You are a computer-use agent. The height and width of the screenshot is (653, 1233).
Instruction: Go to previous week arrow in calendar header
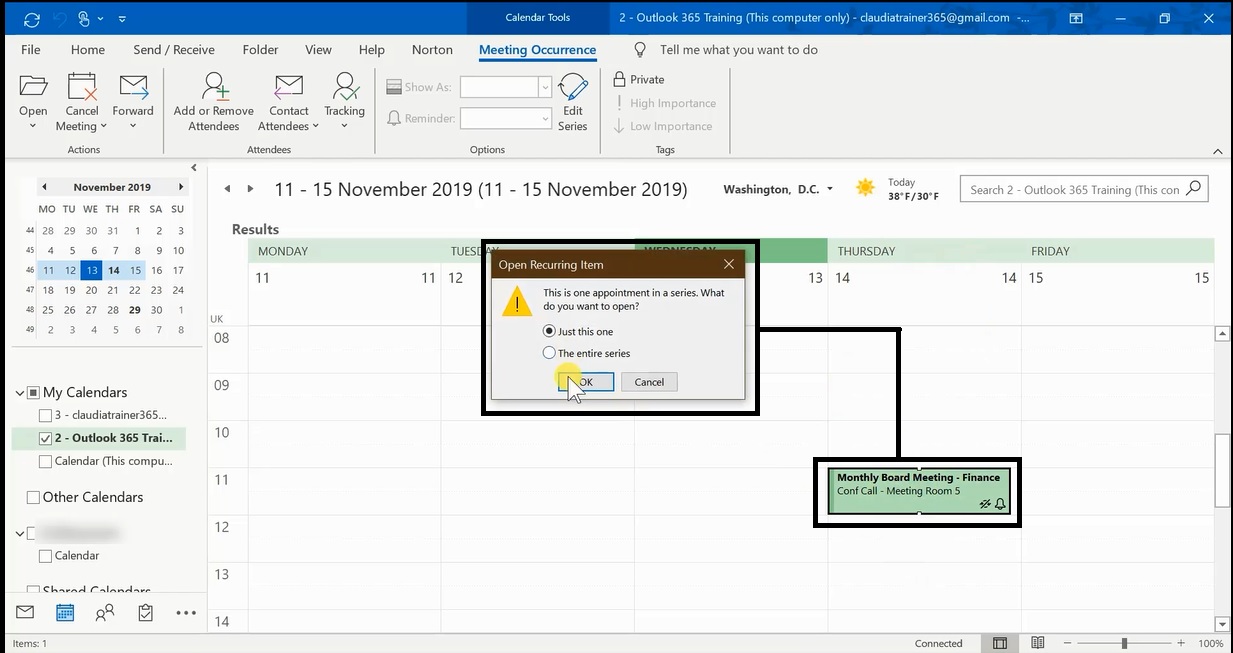pos(227,189)
